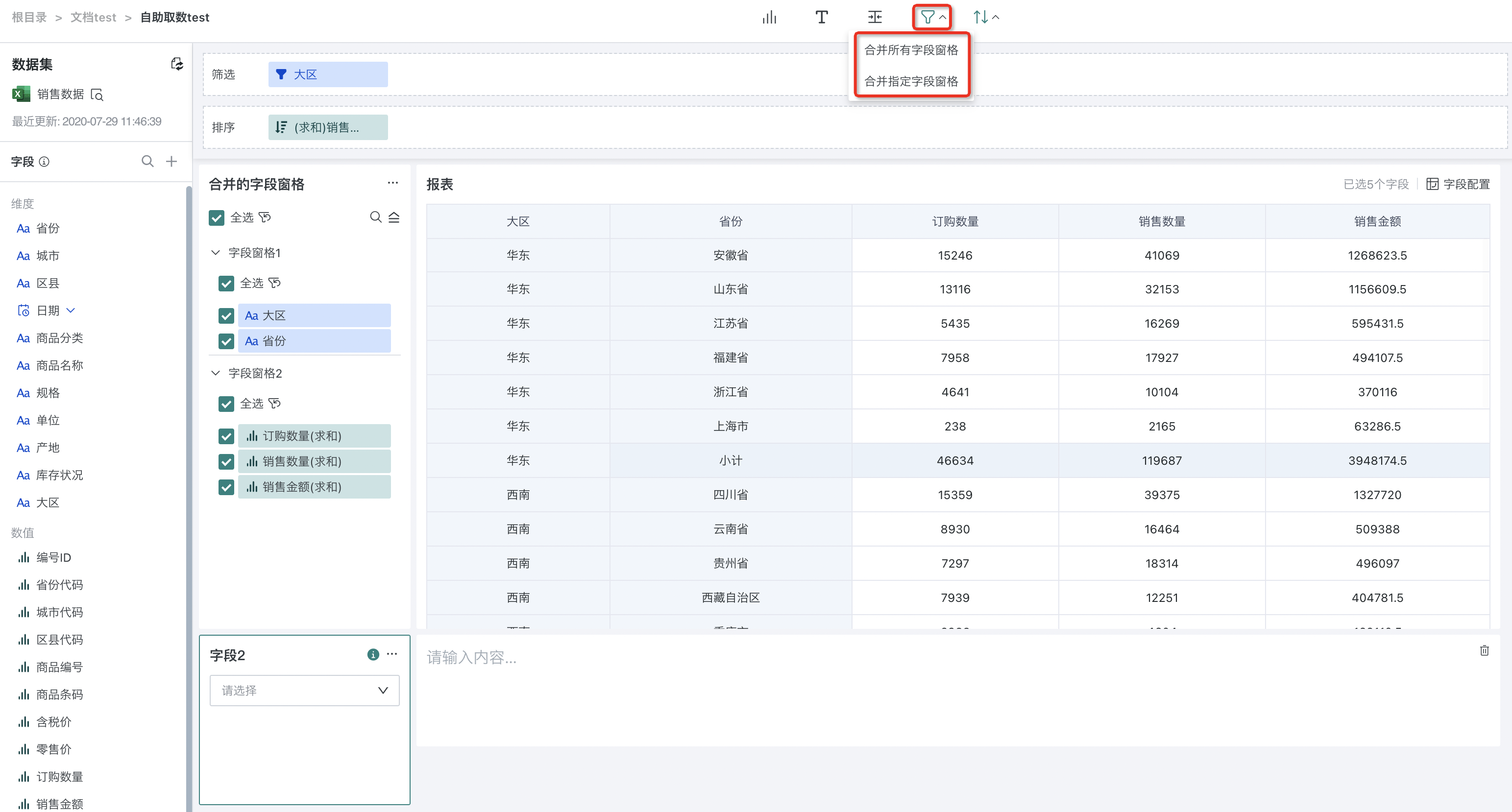The width and height of the screenshot is (1512, 812).
Task: Uncheck 销售金额(求和) checkbox
Action: click(226, 487)
